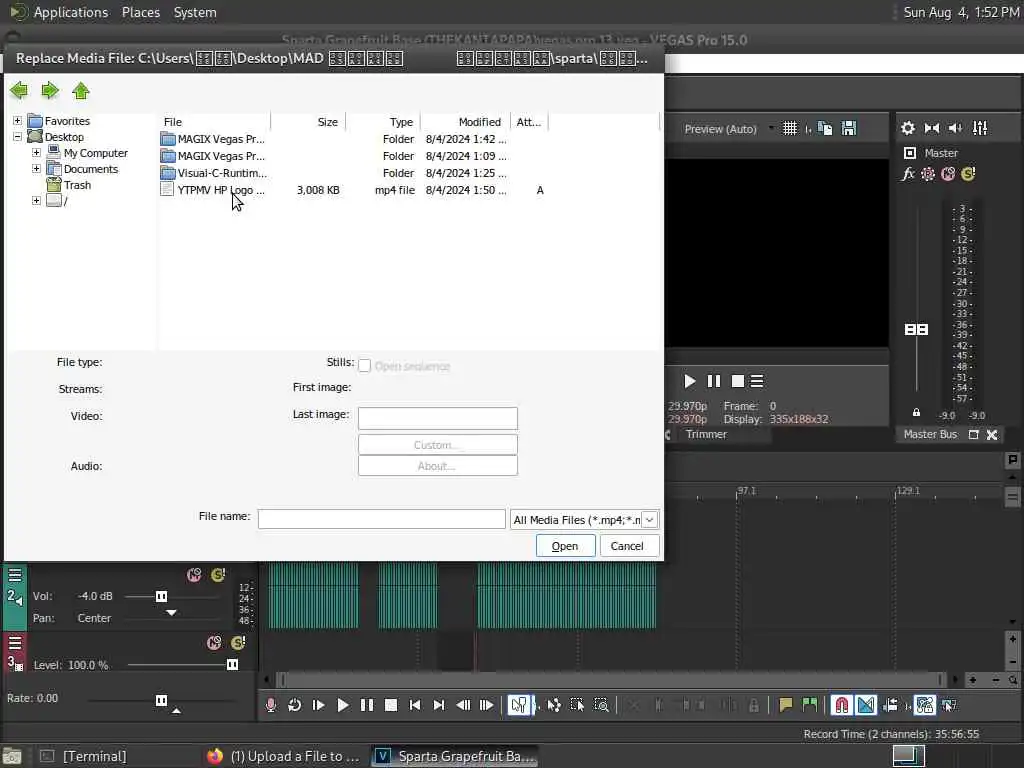Go forward with the green right arrow
Screen dimensions: 1024x768
(x=50, y=91)
